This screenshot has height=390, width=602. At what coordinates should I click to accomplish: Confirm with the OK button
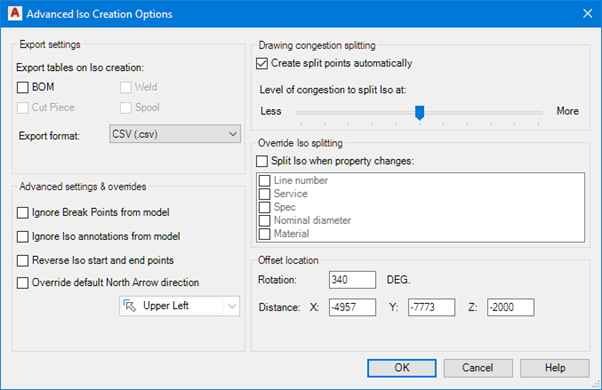tap(402, 368)
